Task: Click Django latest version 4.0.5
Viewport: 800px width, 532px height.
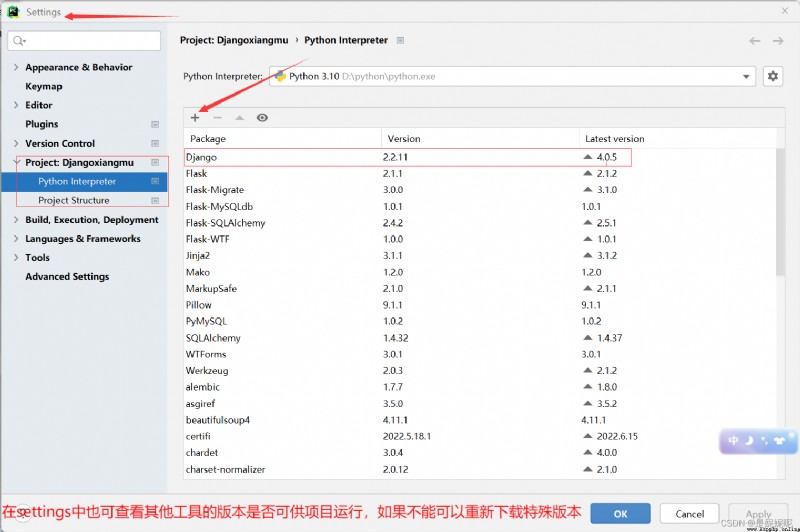Action: point(607,157)
